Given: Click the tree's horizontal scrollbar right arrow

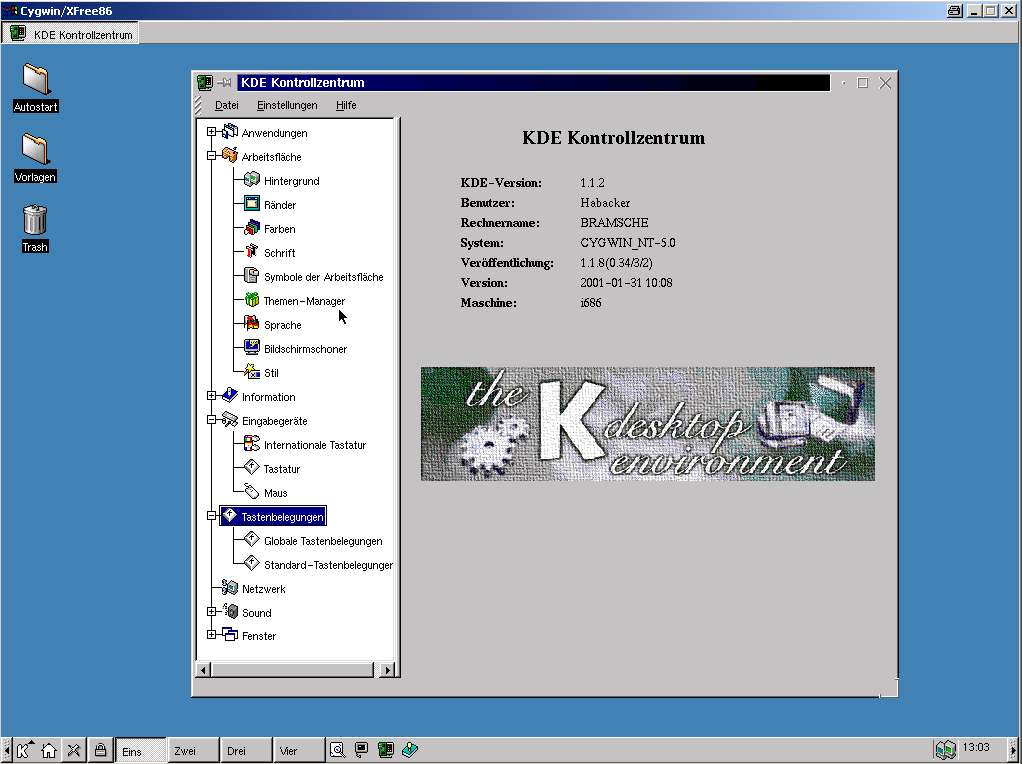Looking at the screenshot, I should (x=388, y=670).
